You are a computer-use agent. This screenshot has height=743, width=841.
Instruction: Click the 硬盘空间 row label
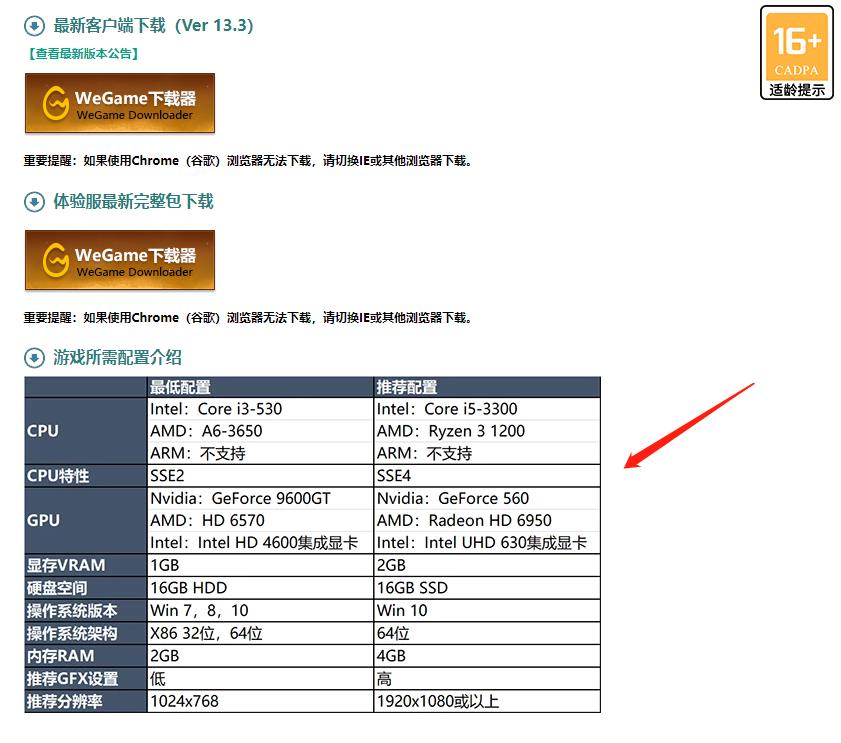[86, 588]
